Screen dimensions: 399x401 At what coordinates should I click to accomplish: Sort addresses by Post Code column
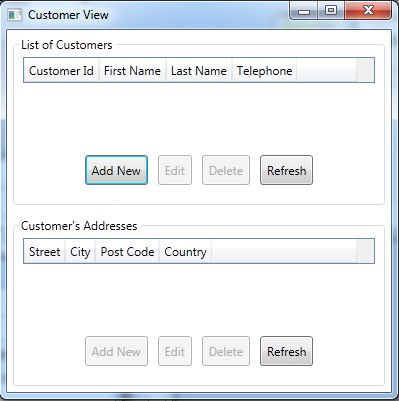(x=127, y=251)
